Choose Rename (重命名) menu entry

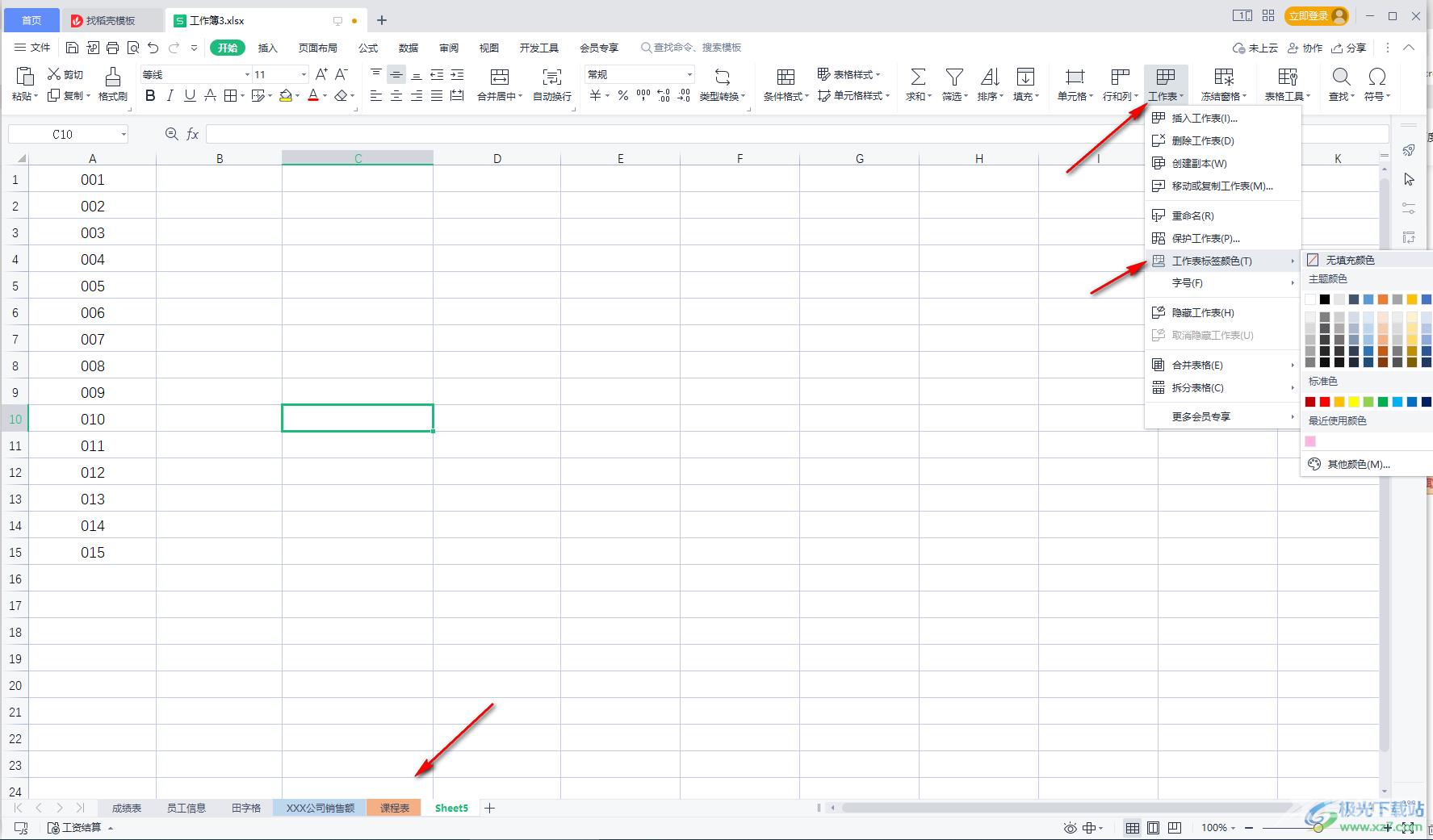(1223, 215)
